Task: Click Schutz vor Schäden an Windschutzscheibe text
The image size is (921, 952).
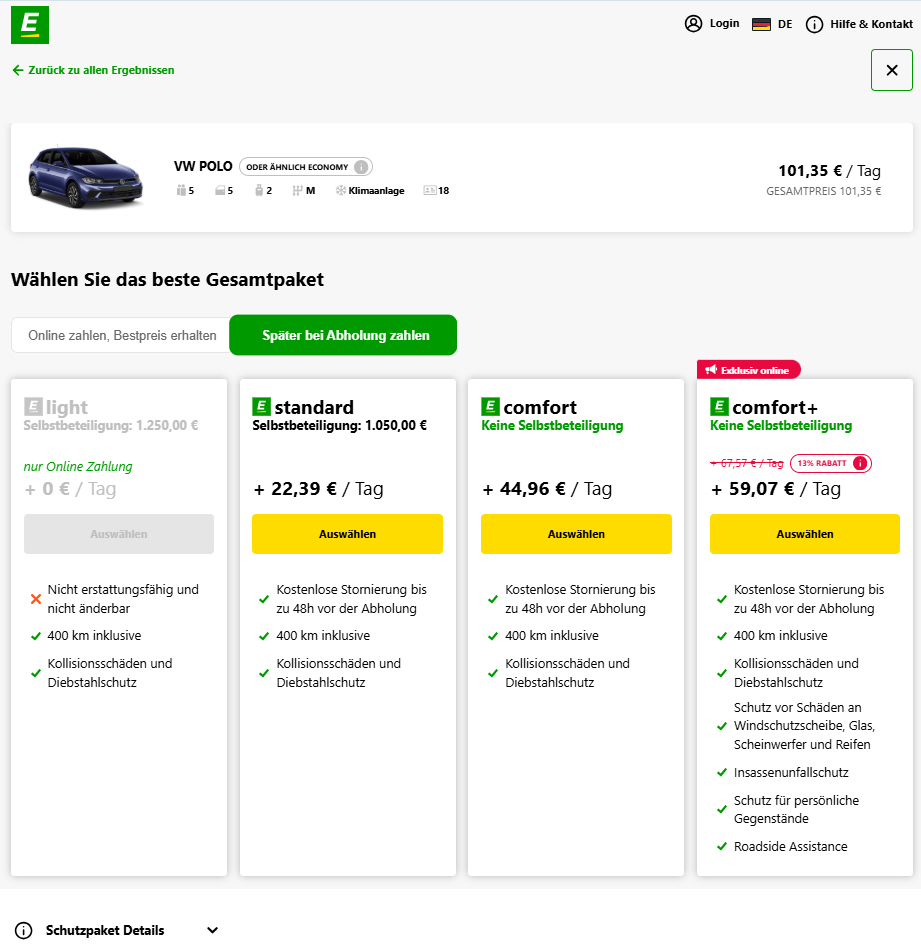Action: (804, 726)
